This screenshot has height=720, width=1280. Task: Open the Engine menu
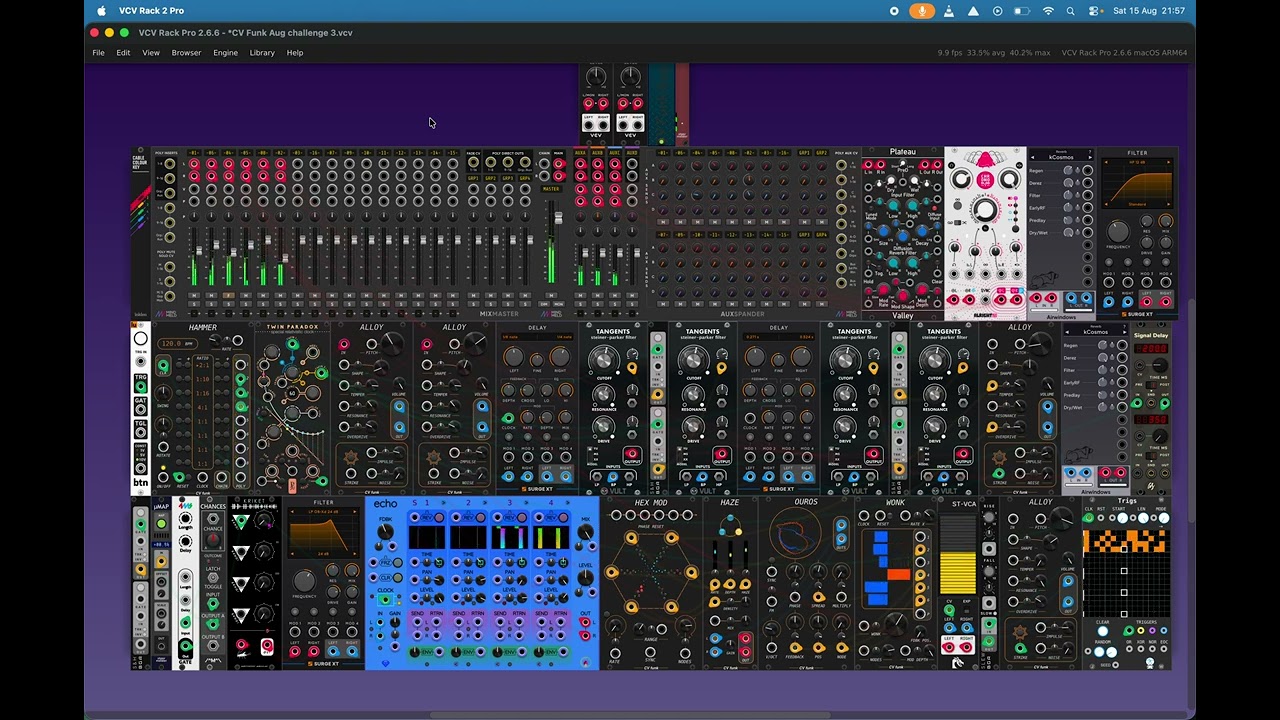pyautogui.click(x=225, y=53)
